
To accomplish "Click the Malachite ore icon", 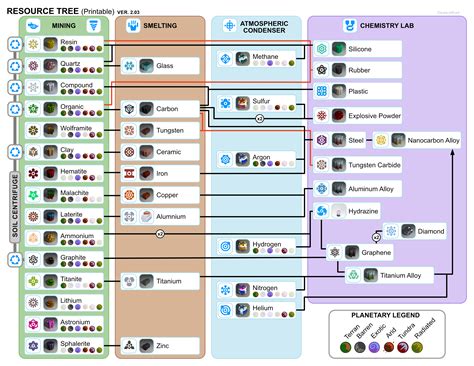I will pyautogui.click(x=50, y=195).
